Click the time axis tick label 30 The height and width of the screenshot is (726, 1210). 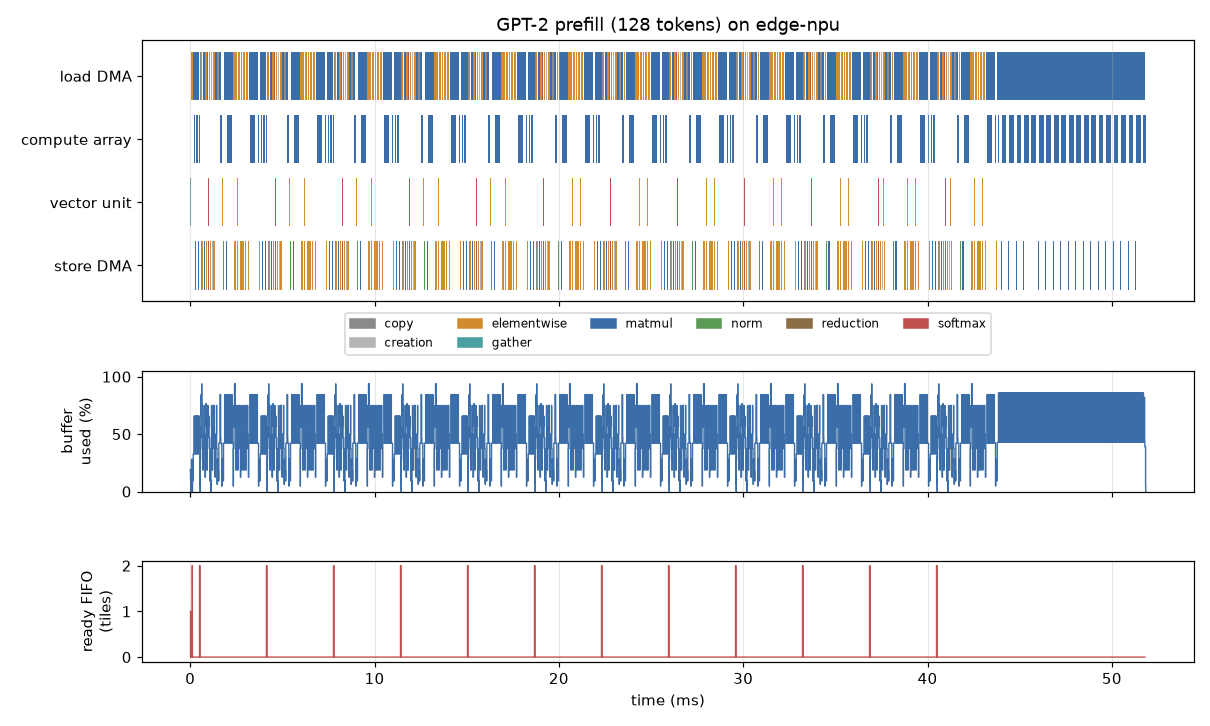coord(743,678)
